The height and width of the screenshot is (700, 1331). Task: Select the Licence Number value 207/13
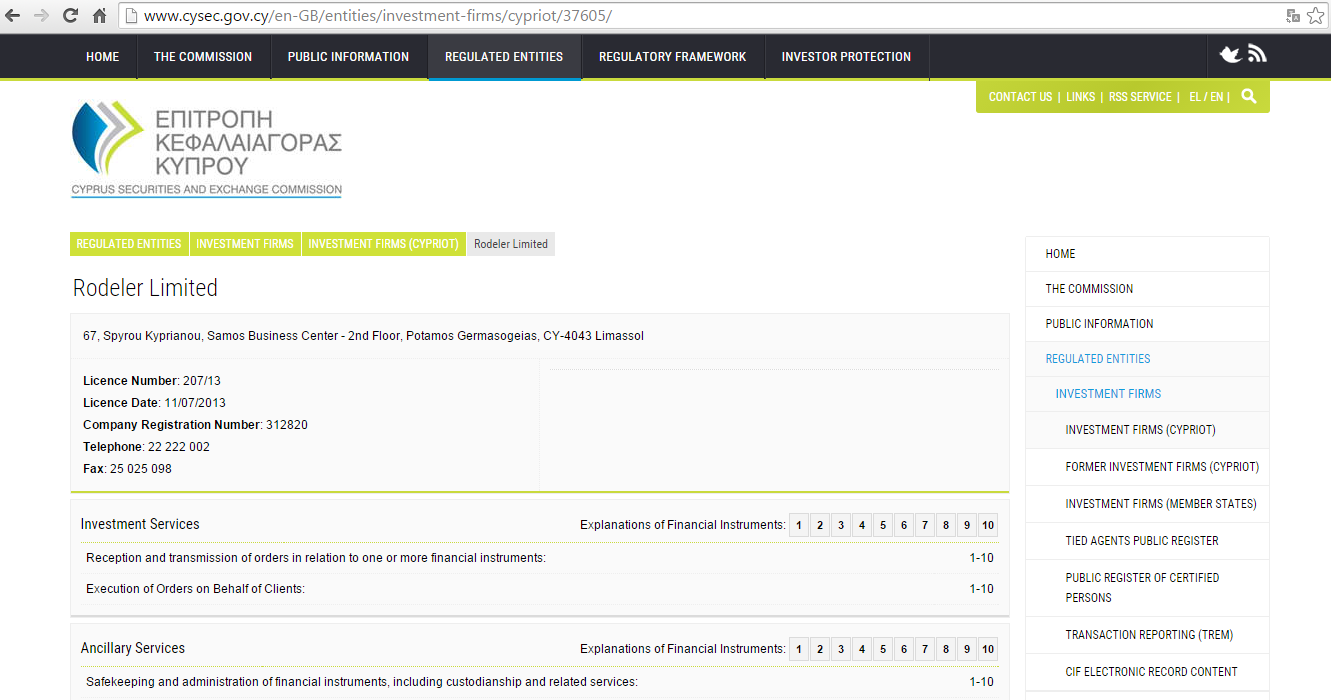pos(202,381)
